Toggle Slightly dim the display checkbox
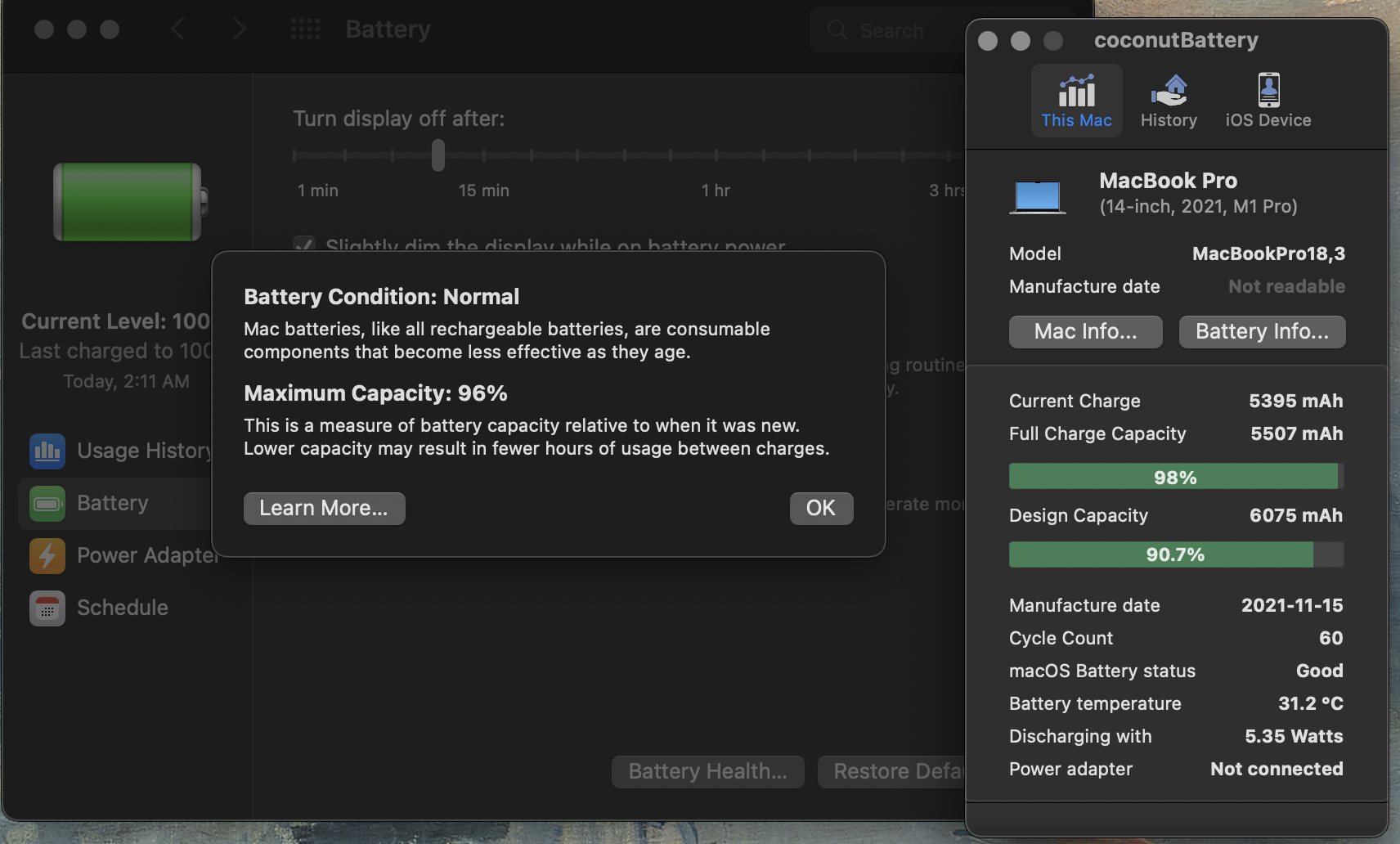This screenshot has width=1400, height=844. [x=304, y=244]
